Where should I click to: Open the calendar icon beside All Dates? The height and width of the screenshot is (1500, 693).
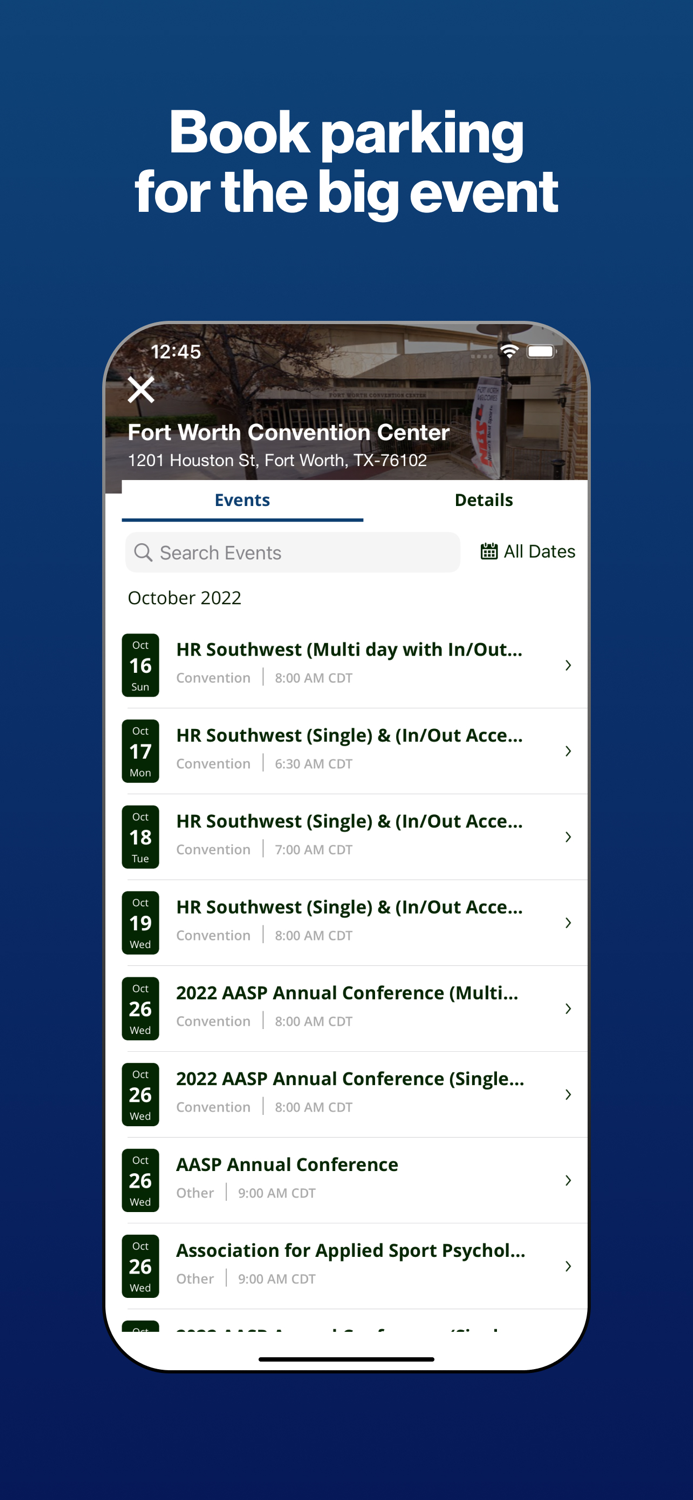click(x=489, y=551)
